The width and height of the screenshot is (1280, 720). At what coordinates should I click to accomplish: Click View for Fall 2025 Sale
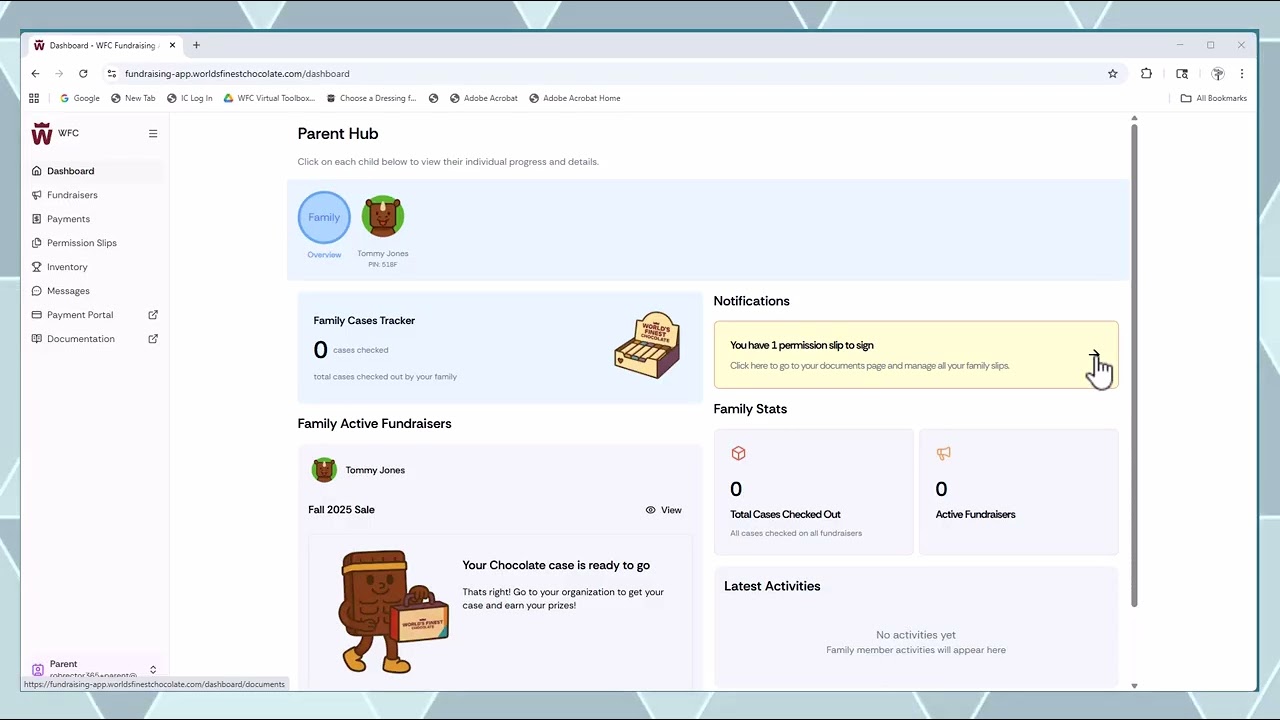tap(664, 510)
